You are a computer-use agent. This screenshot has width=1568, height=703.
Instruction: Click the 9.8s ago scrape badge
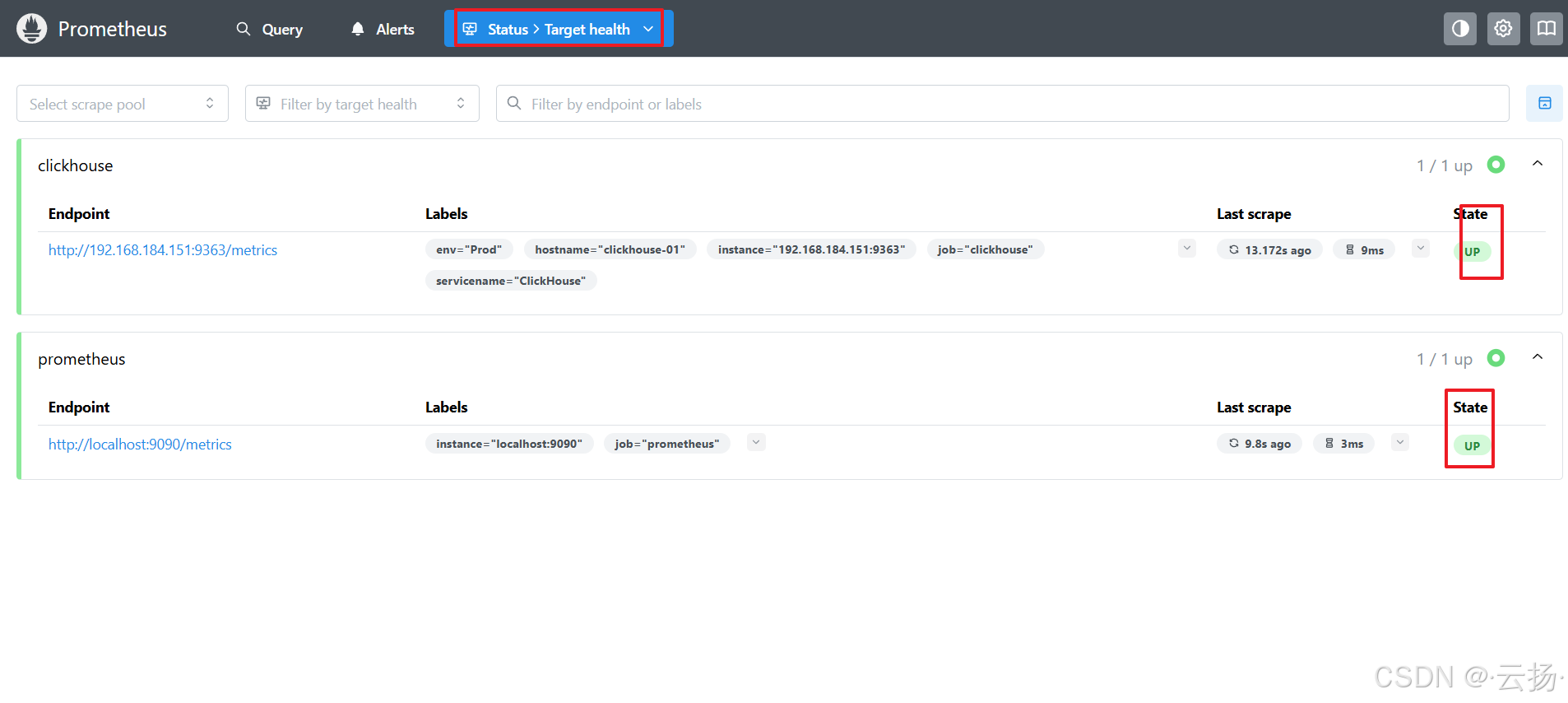tap(1260, 444)
